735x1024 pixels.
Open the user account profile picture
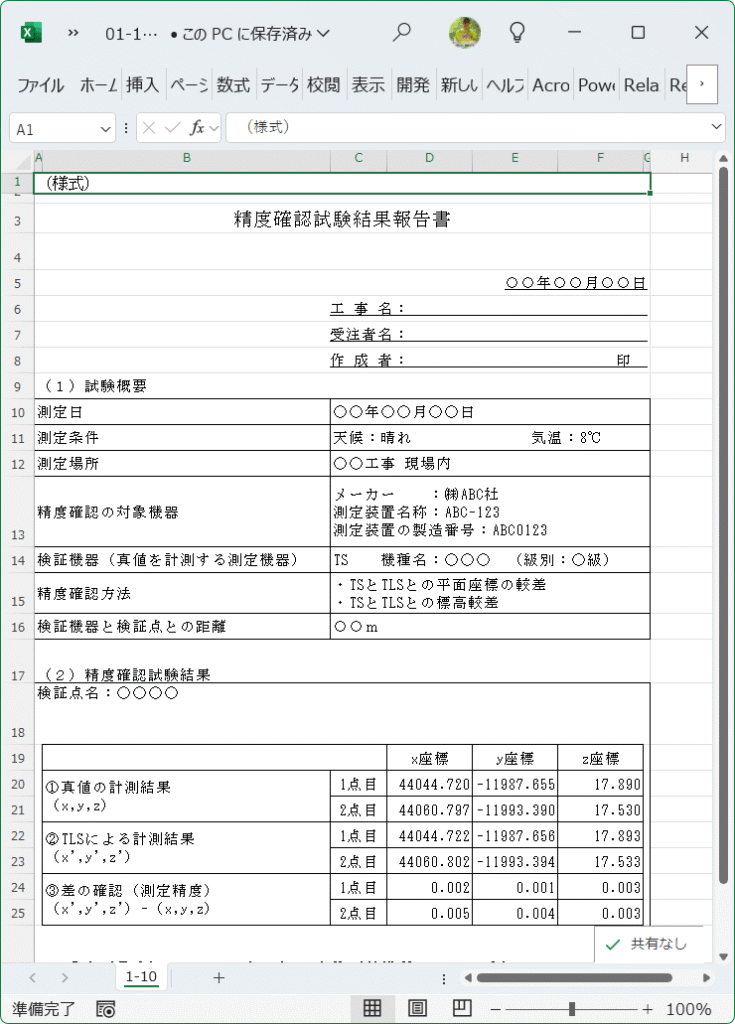[465, 32]
